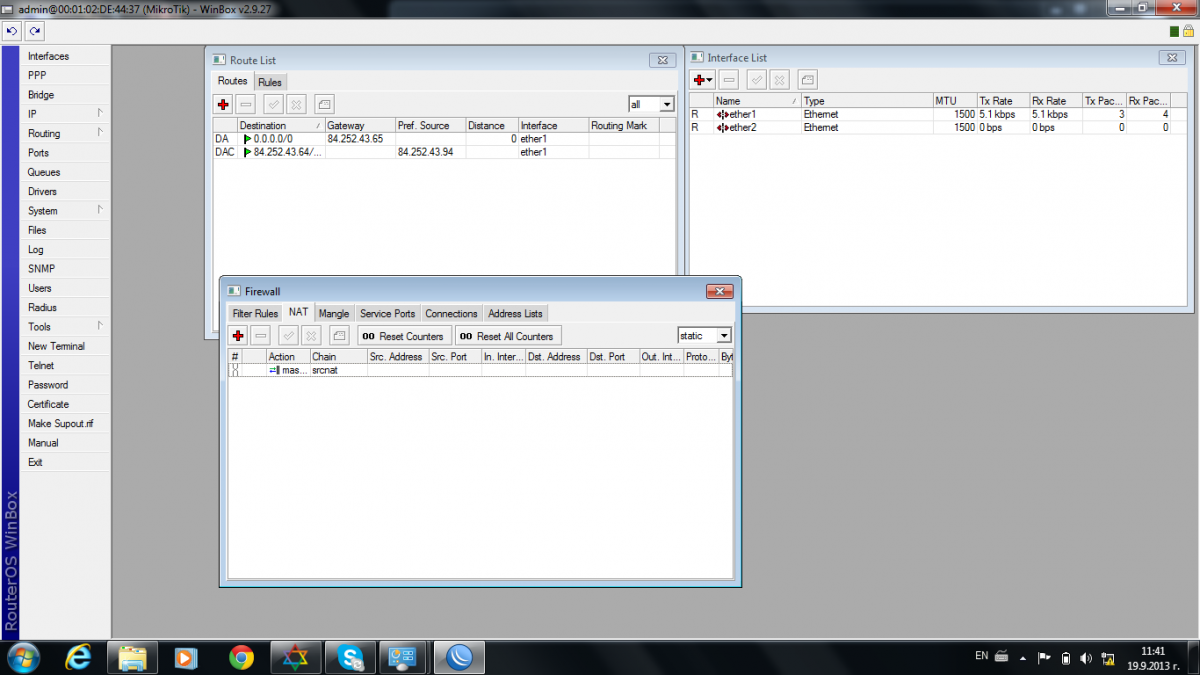Open New Terminal from the sidebar
Screen dimensions: 1200x675
(x=56, y=346)
